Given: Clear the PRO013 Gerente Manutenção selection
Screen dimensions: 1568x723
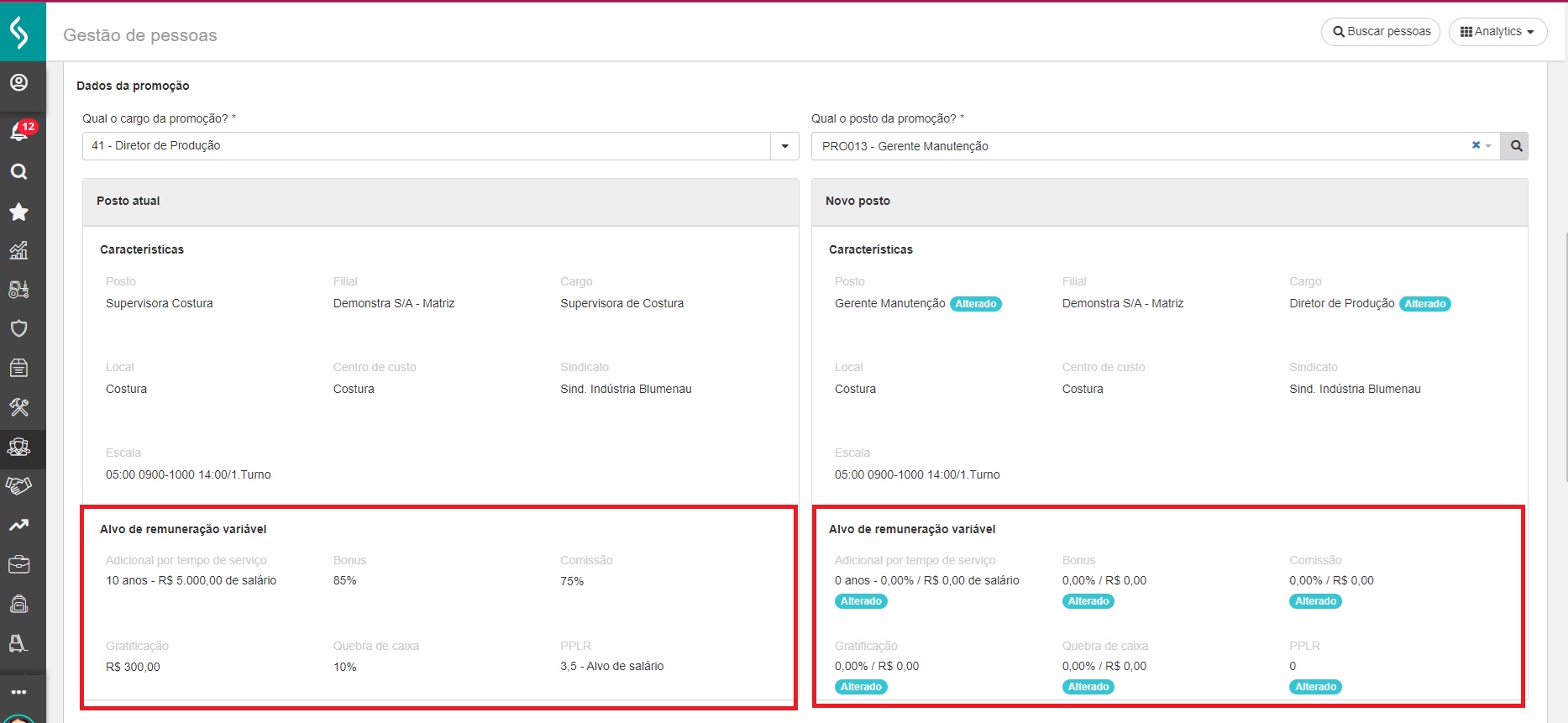Looking at the screenshot, I should click(1476, 145).
